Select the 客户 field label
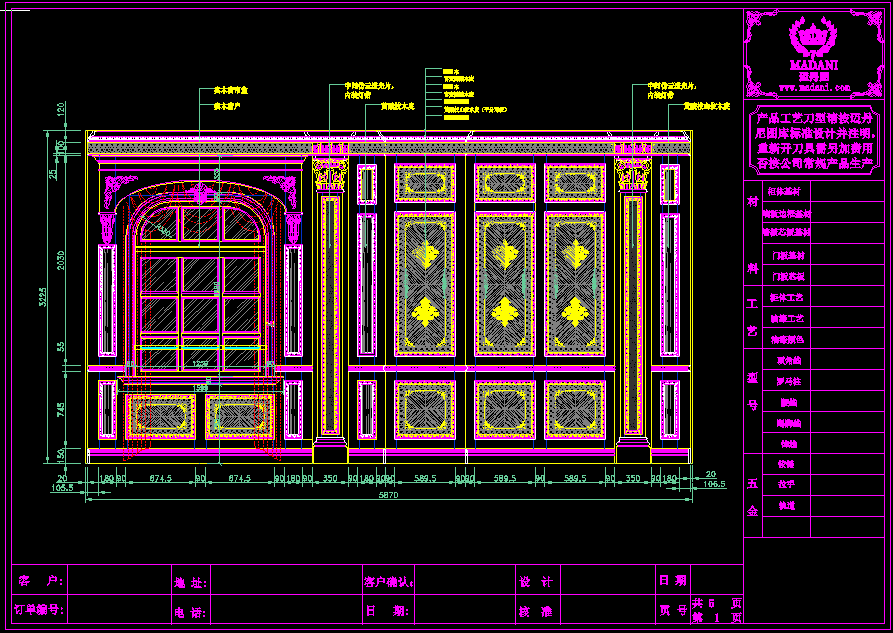This screenshot has width=893, height=633. pyautogui.click(x=40, y=581)
